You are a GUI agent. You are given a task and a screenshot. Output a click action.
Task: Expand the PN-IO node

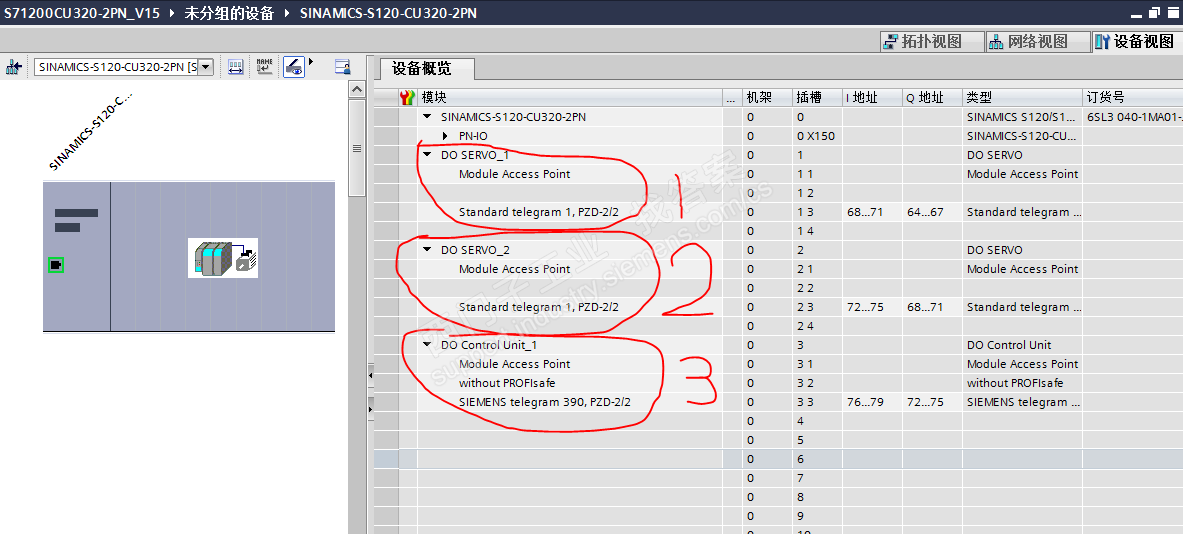pyautogui.click(x=446, y=136)
